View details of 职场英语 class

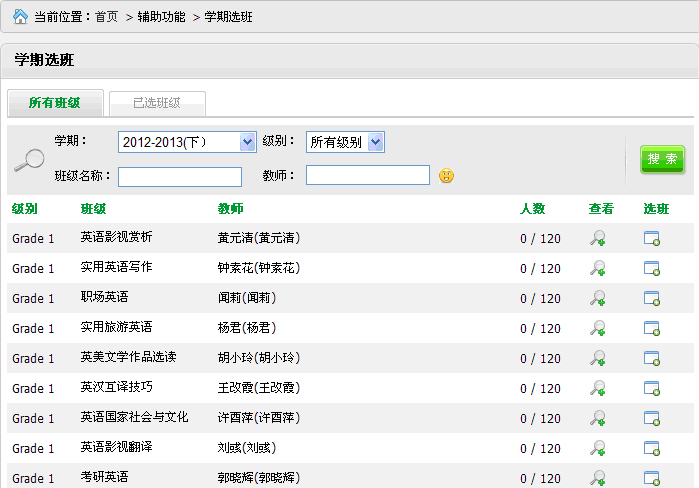coord(598,298)
